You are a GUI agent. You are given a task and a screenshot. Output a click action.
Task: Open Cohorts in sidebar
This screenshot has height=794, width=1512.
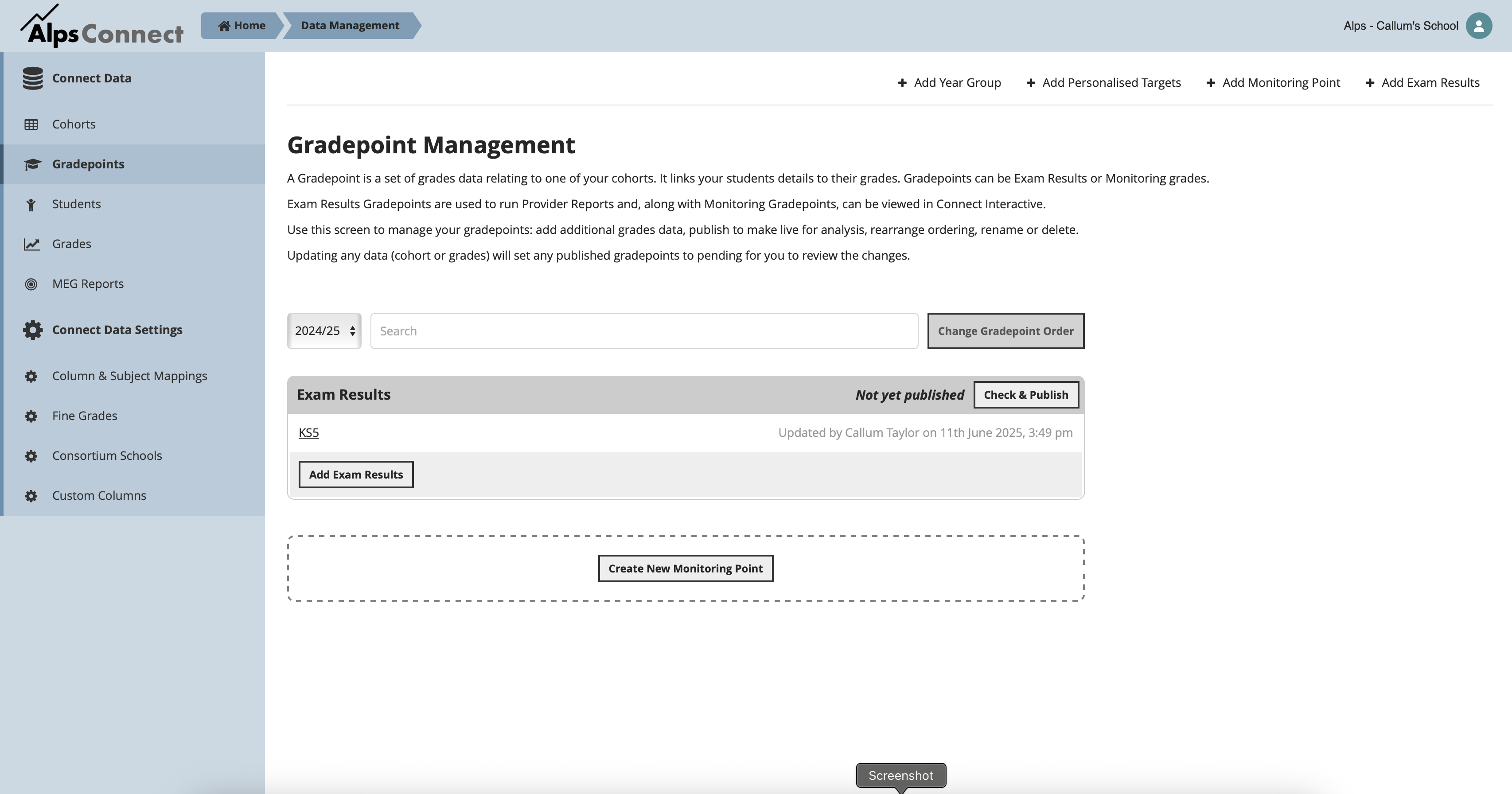coord(134,125)
